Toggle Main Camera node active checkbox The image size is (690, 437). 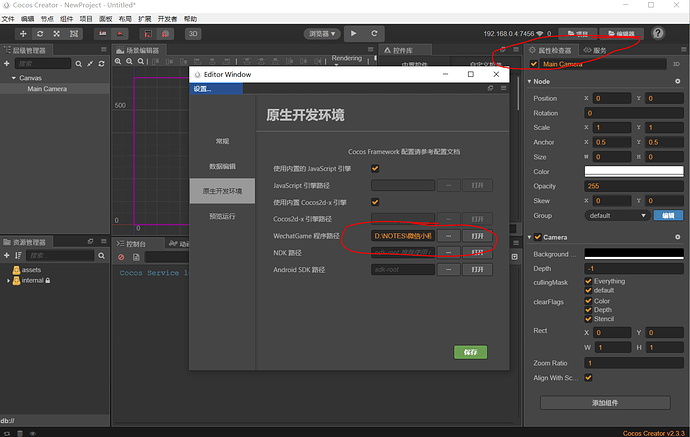click(x=534, y=64)
